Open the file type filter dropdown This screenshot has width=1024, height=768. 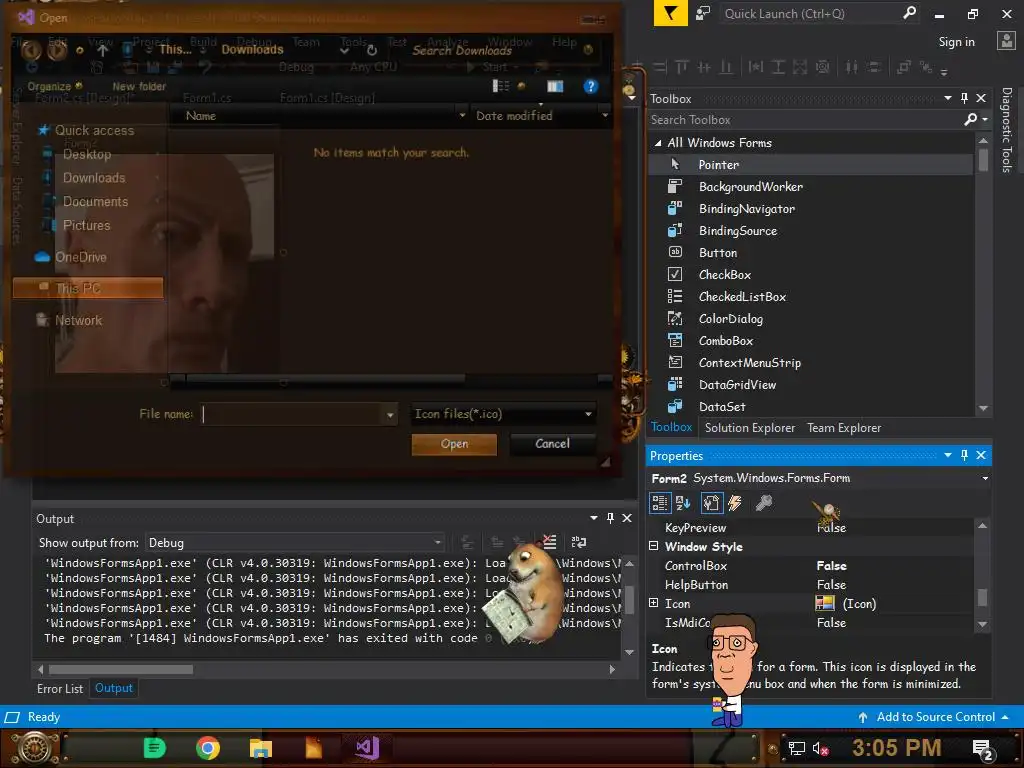tap(588, 414)
